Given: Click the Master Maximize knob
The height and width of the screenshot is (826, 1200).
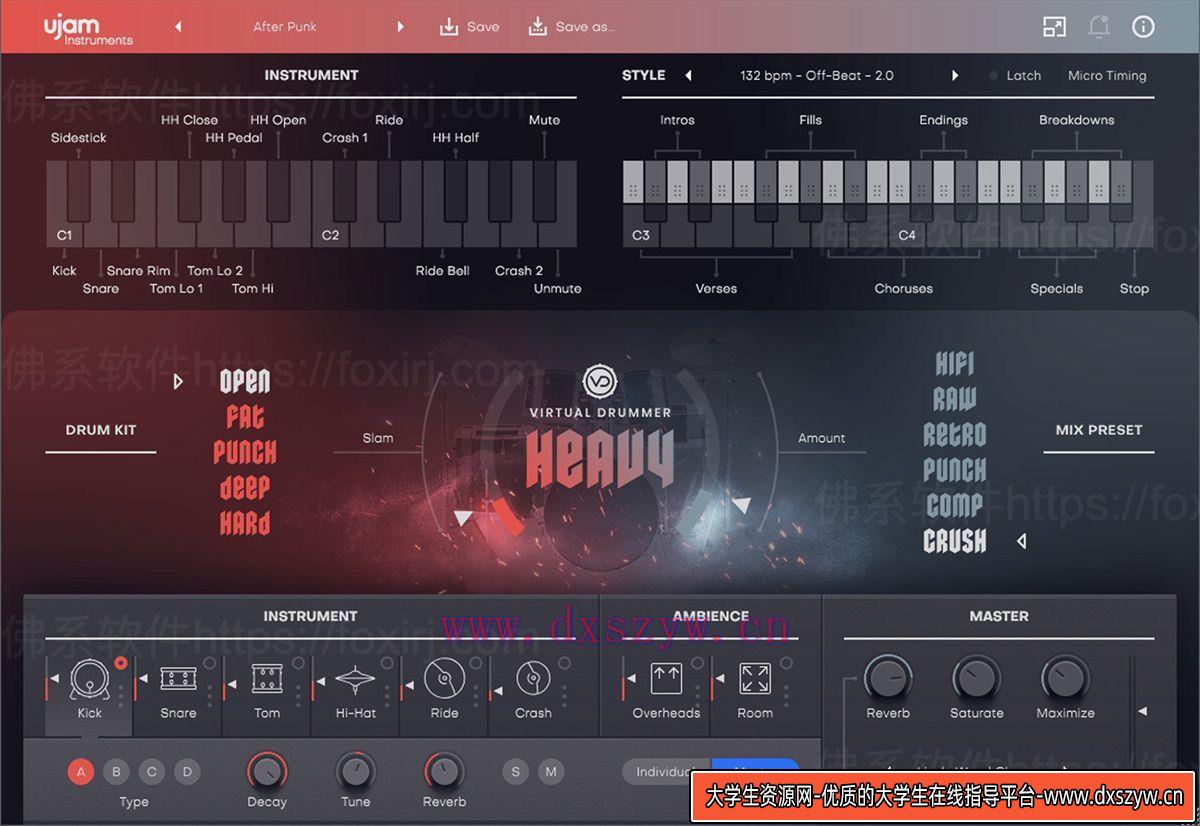Looking at the screenshot, I should tap(1065, 679).
